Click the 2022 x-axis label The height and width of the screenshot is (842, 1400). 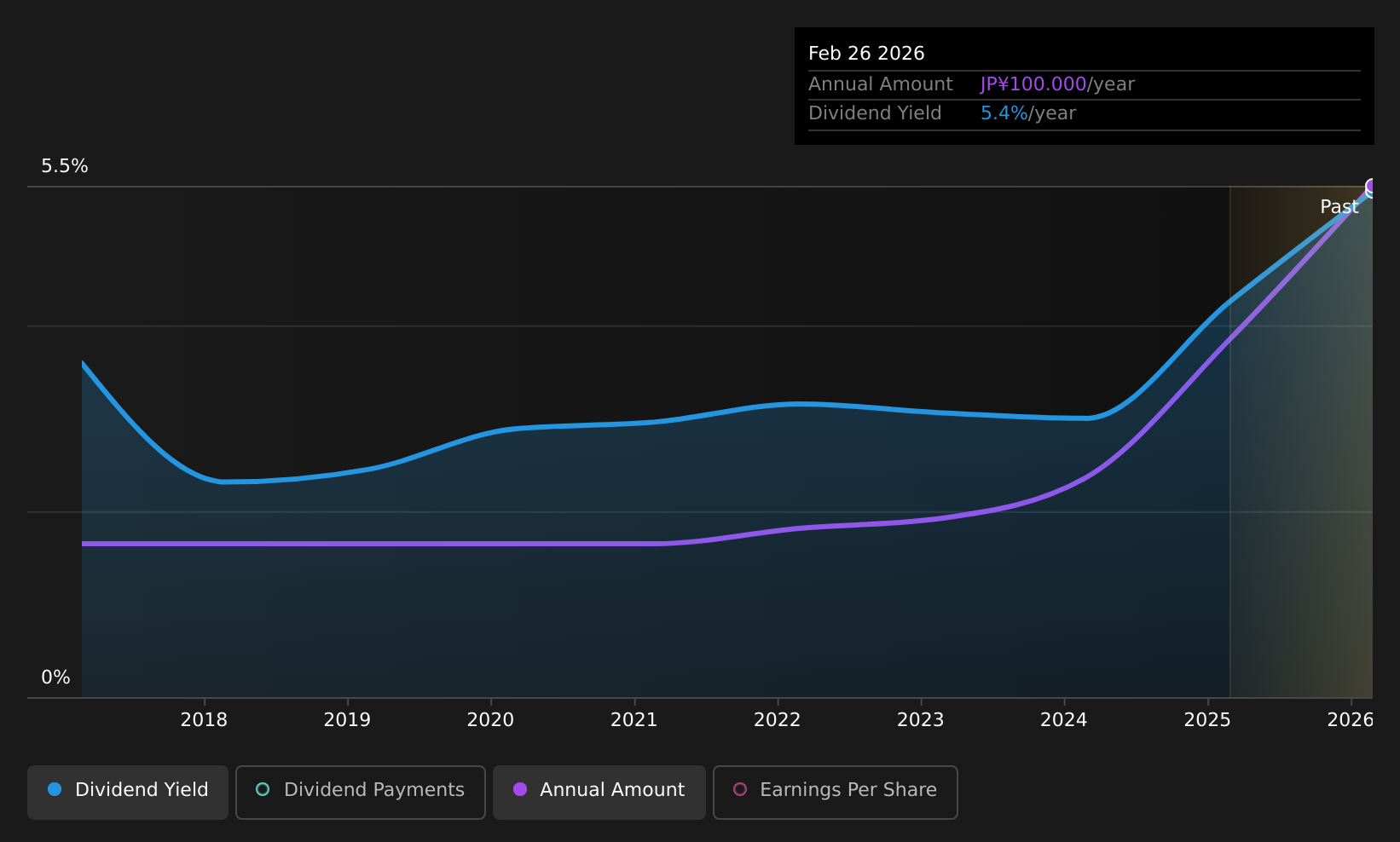pyautogui.click(x=778, y=720)
